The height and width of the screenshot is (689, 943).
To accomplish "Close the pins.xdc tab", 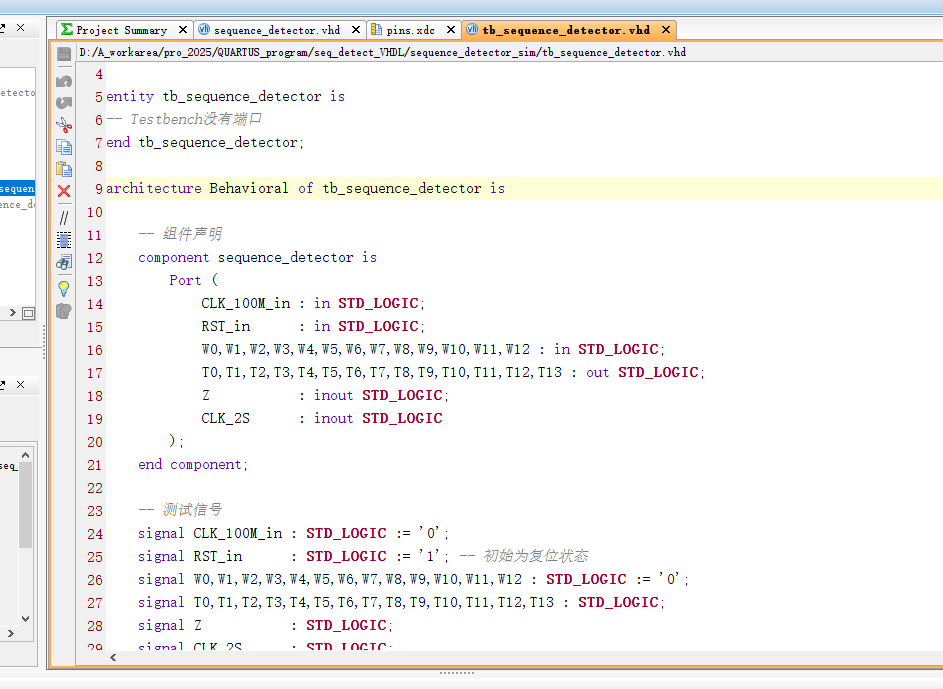I will [x=450, y=29].
